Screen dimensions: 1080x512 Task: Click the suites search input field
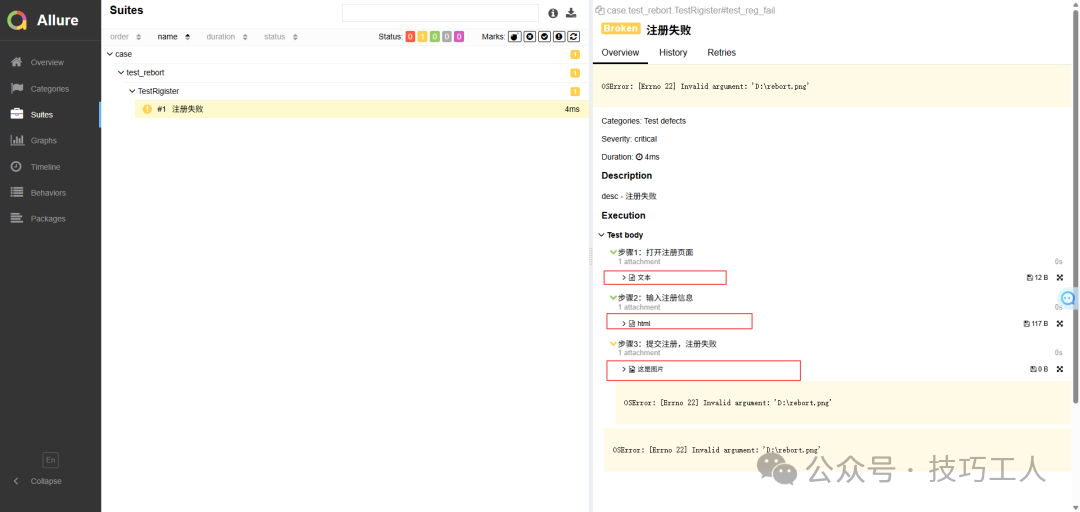[440, 13]
